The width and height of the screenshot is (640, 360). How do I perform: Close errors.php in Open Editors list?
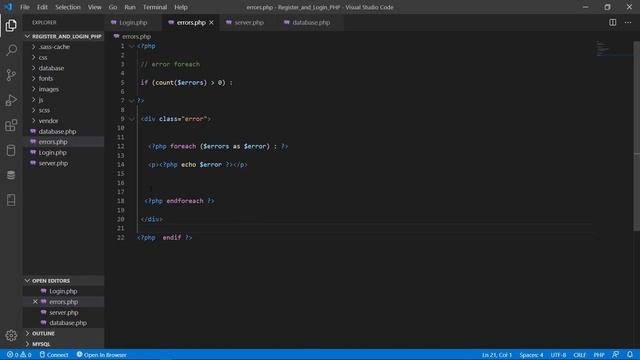coord(35,302)
